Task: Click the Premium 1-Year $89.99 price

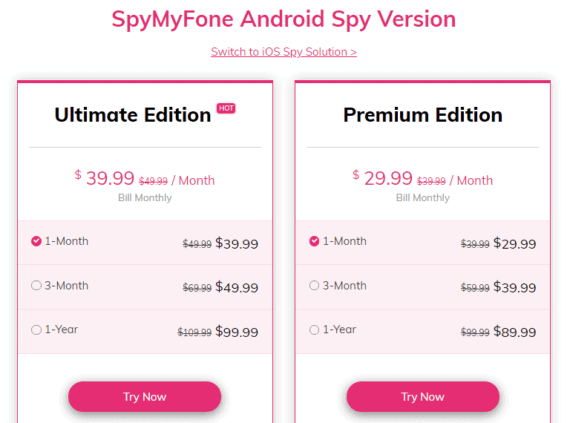Action: pos(515,332)
